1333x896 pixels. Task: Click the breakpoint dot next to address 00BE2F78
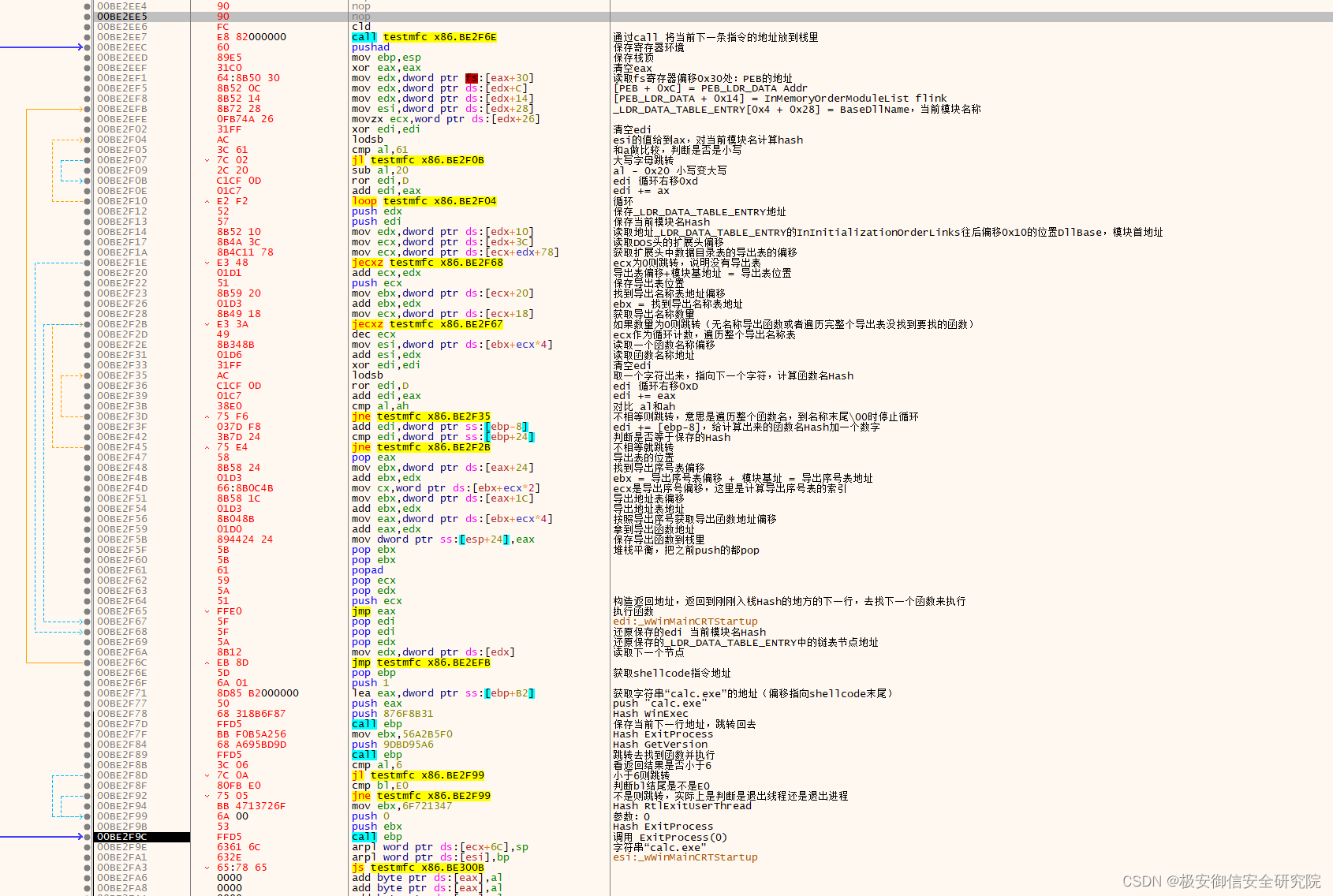pyautogui.click(x=87, y=713)
